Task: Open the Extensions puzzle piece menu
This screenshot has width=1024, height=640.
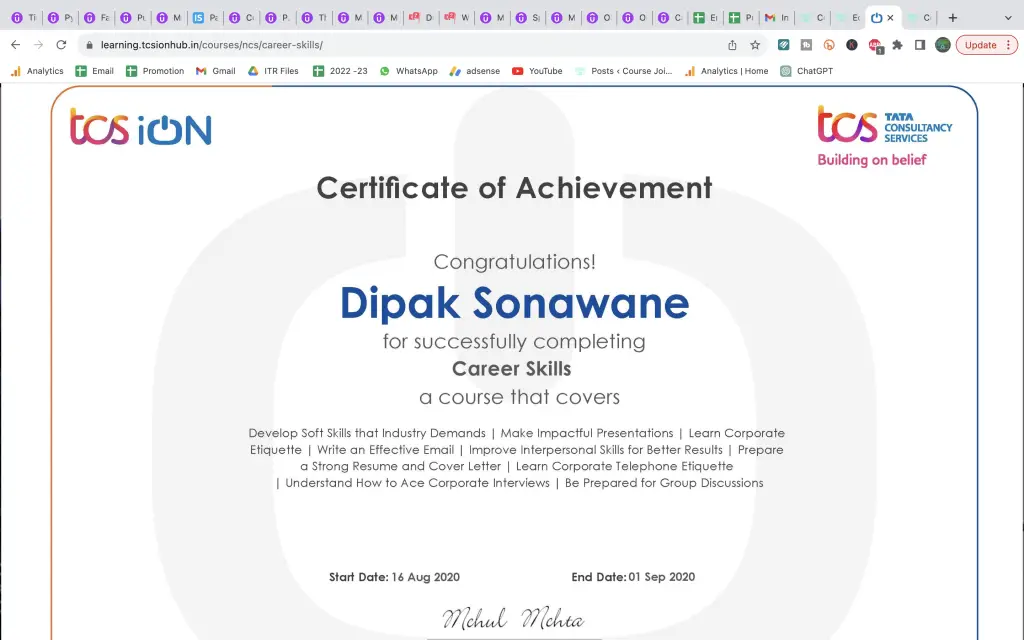Action: [x=897, y=45]
